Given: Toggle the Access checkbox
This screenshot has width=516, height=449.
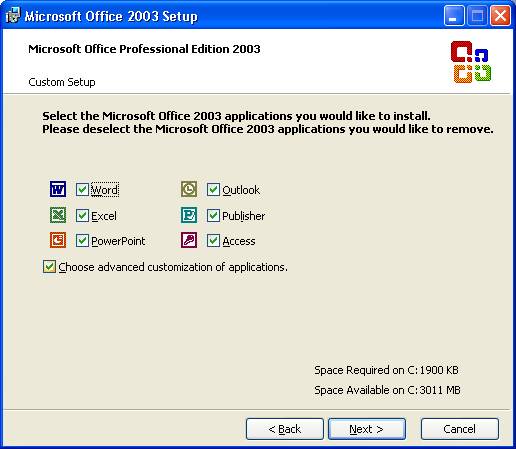Looking at the screenshot, I should click(213, 240).
